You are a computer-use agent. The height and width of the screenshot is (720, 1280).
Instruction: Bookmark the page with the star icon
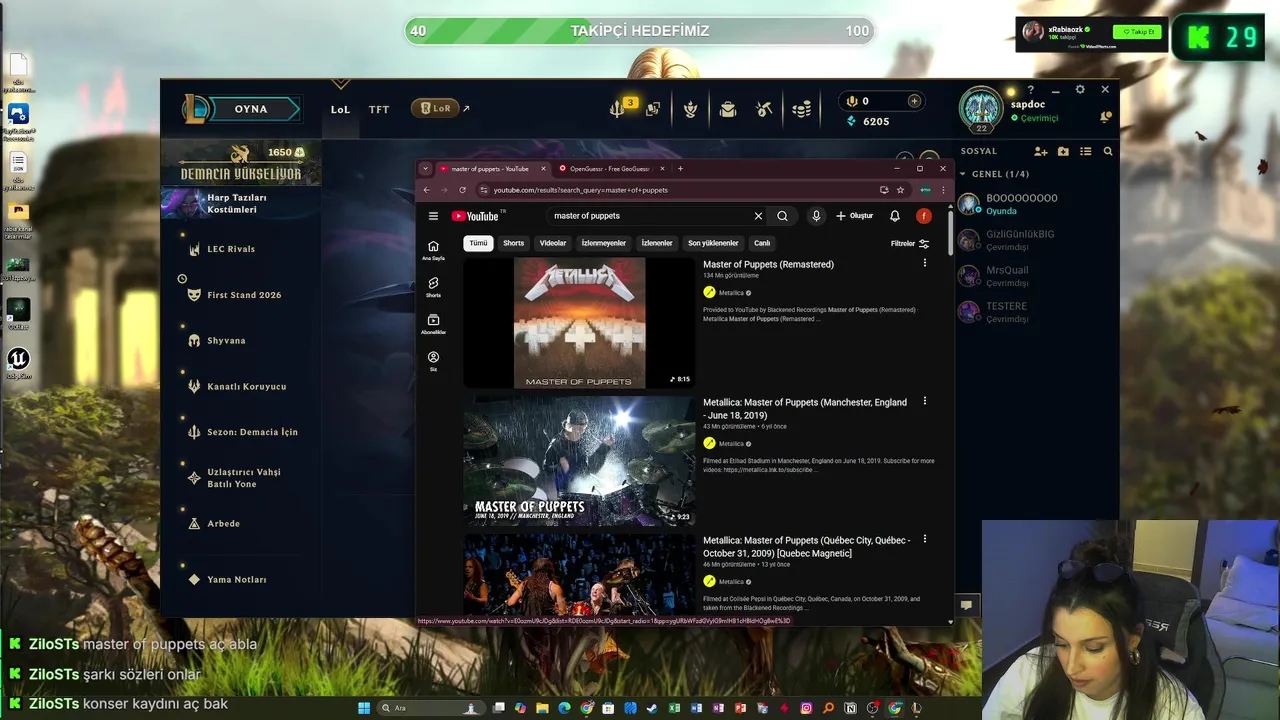point(900,190)
